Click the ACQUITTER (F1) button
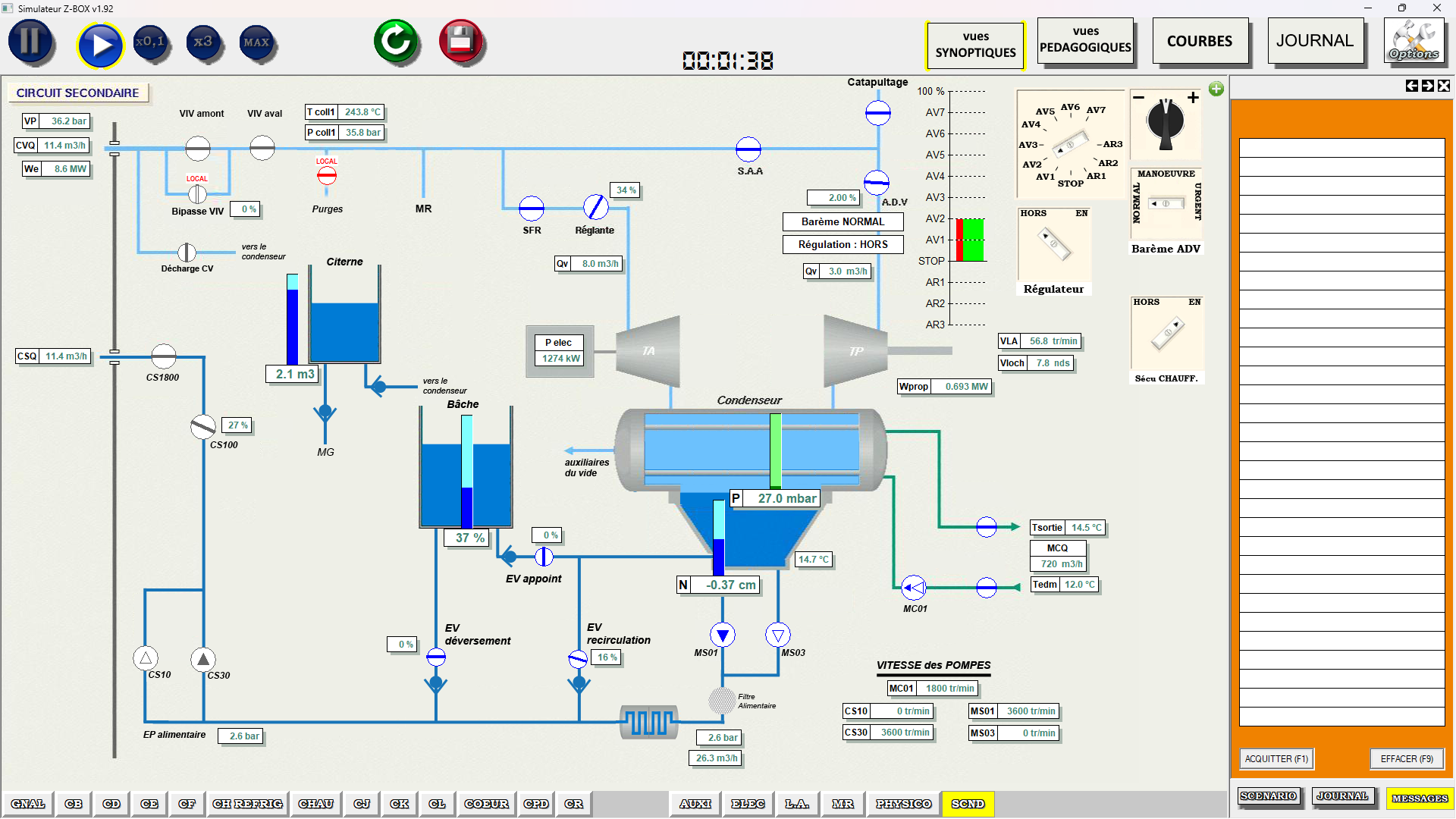The height and width of the screenshot is (819, 1456). coord(1276,759)
